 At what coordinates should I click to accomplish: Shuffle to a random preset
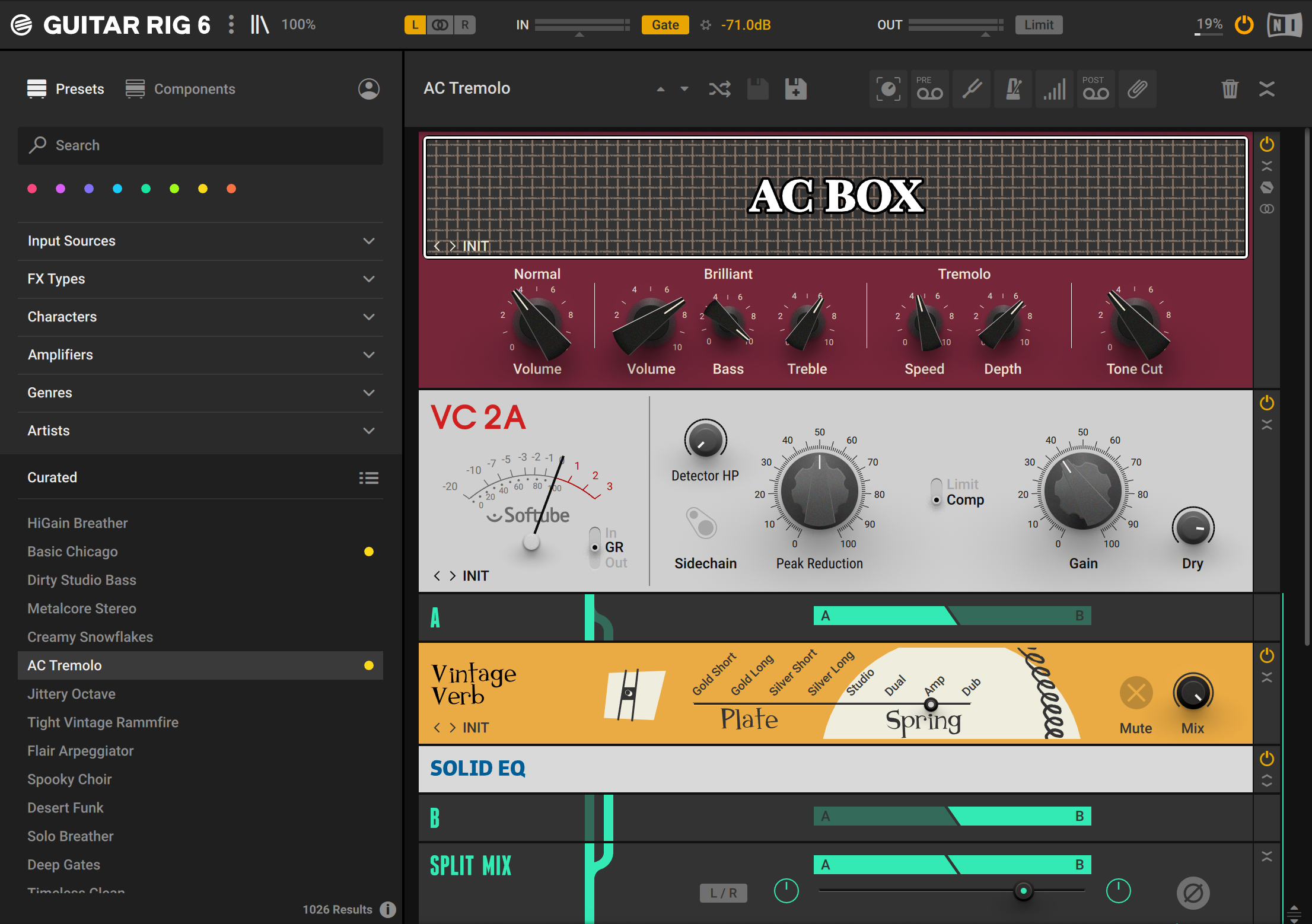coord(719,89)
